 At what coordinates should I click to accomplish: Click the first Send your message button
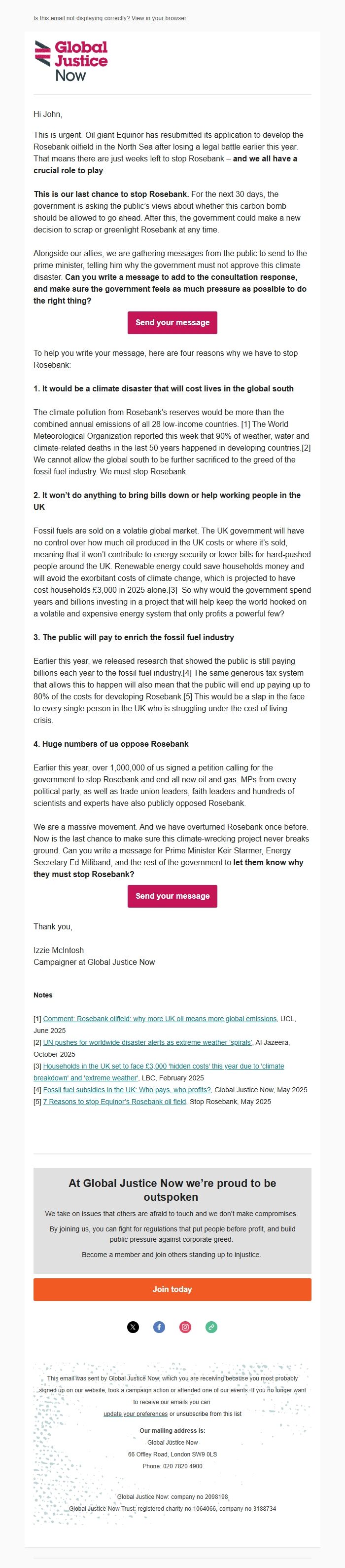click(x=172, y=323)
